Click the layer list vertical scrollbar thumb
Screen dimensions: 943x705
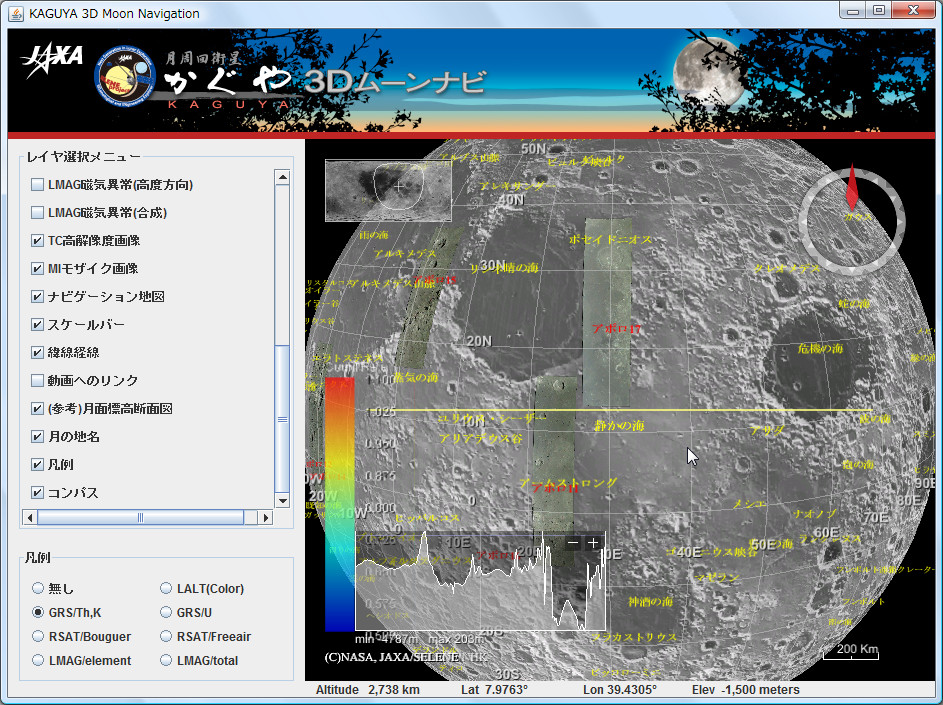tap(282, 419)
